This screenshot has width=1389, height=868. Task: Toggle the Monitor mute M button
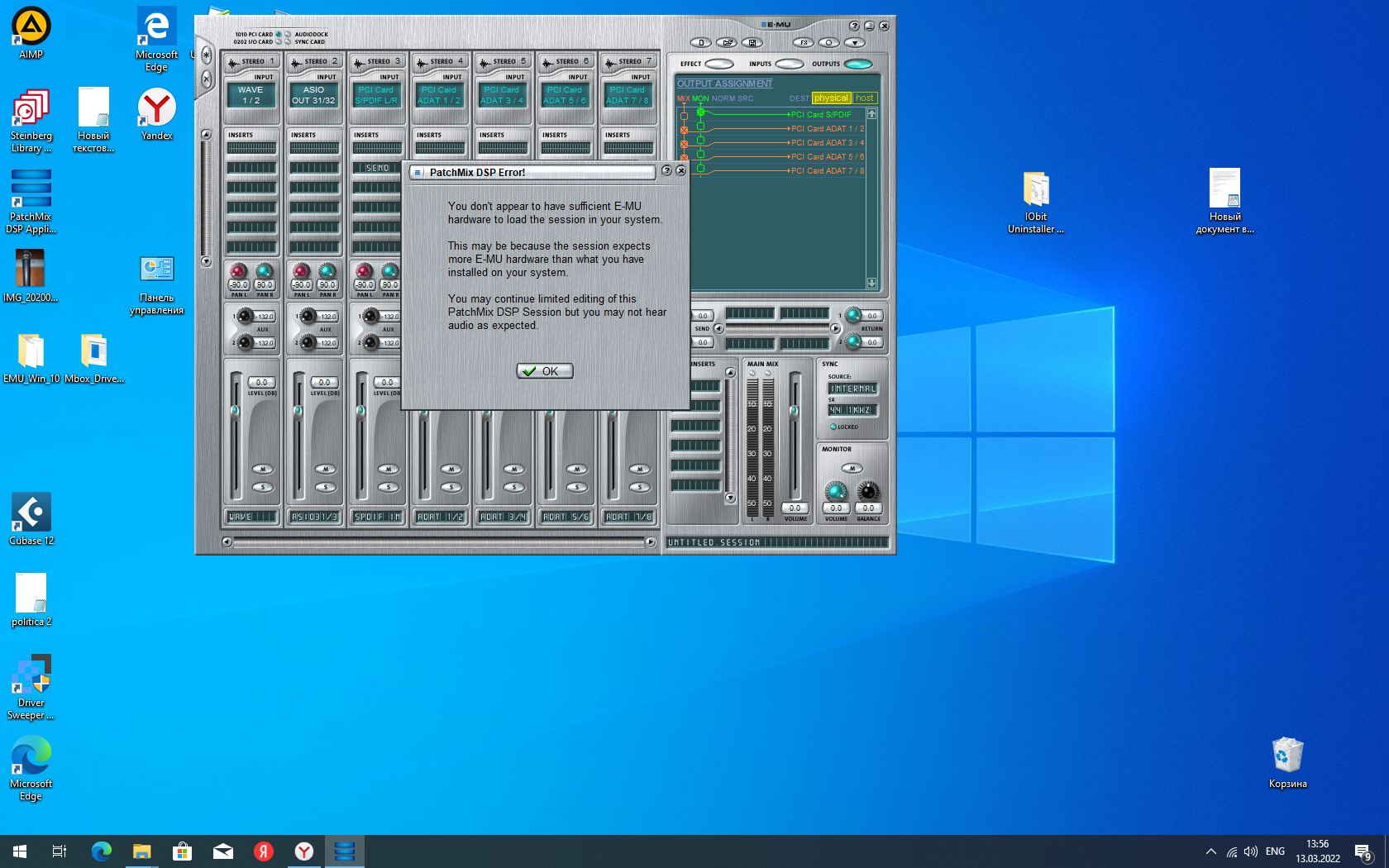(x=852, y=468)
